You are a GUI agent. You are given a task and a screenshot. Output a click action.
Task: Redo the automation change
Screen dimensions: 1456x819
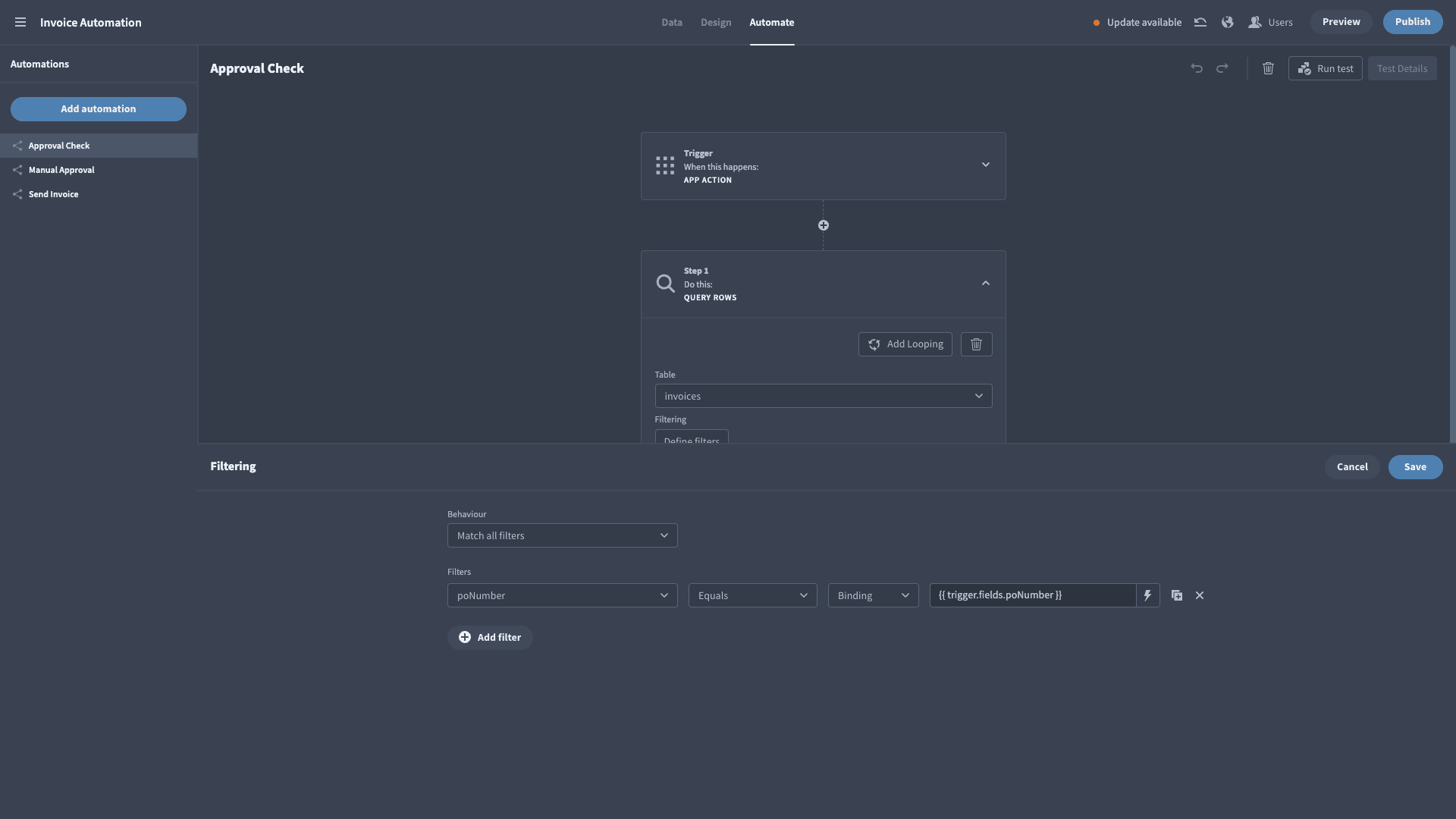coord(1222,68)
